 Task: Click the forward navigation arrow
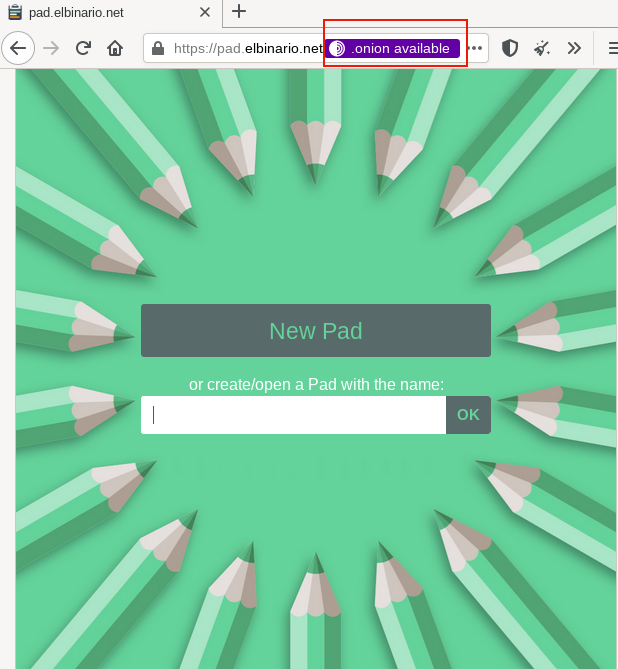(51, 48)
